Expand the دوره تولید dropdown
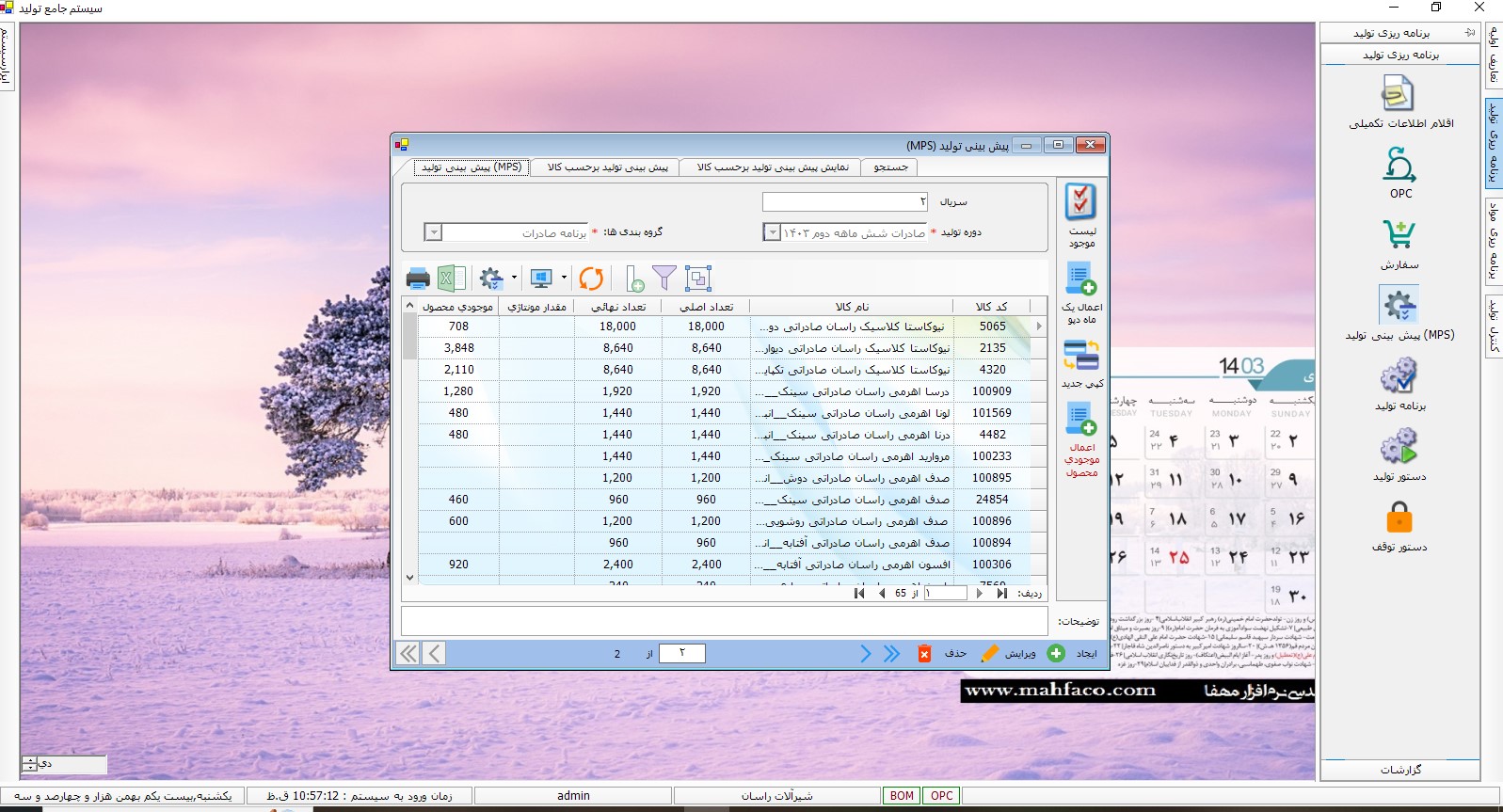Screen dimensions: 1503x812 pos(772,232)
